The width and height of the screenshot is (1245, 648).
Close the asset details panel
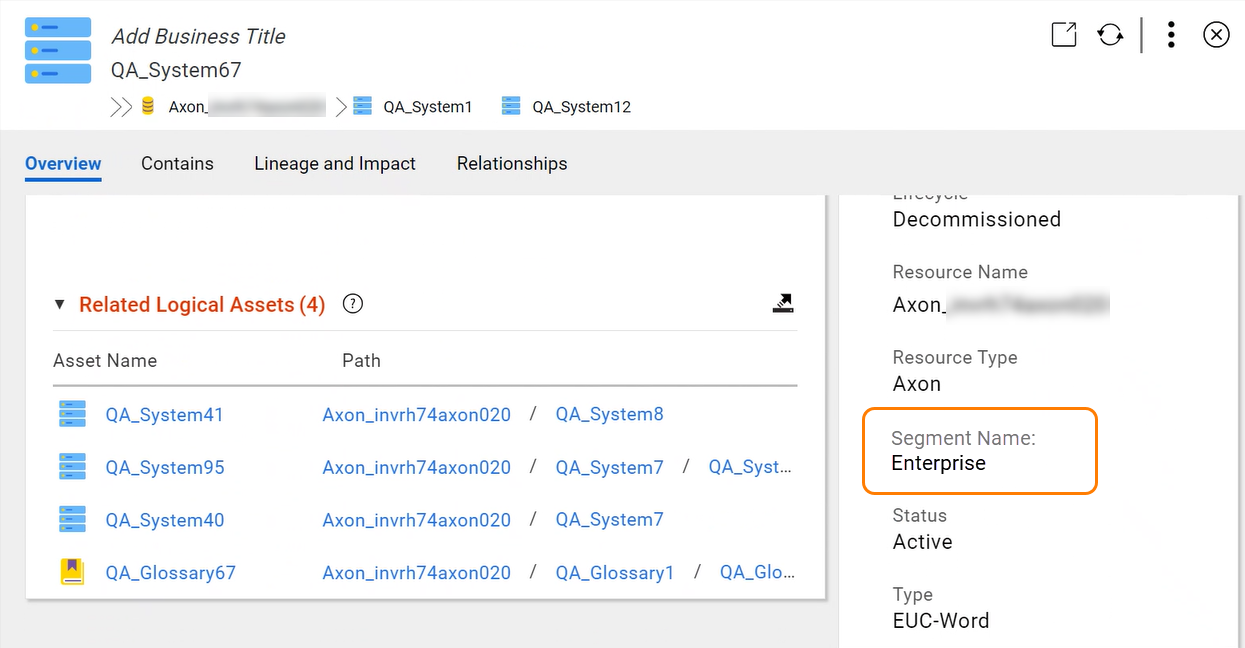(1216, 35)
